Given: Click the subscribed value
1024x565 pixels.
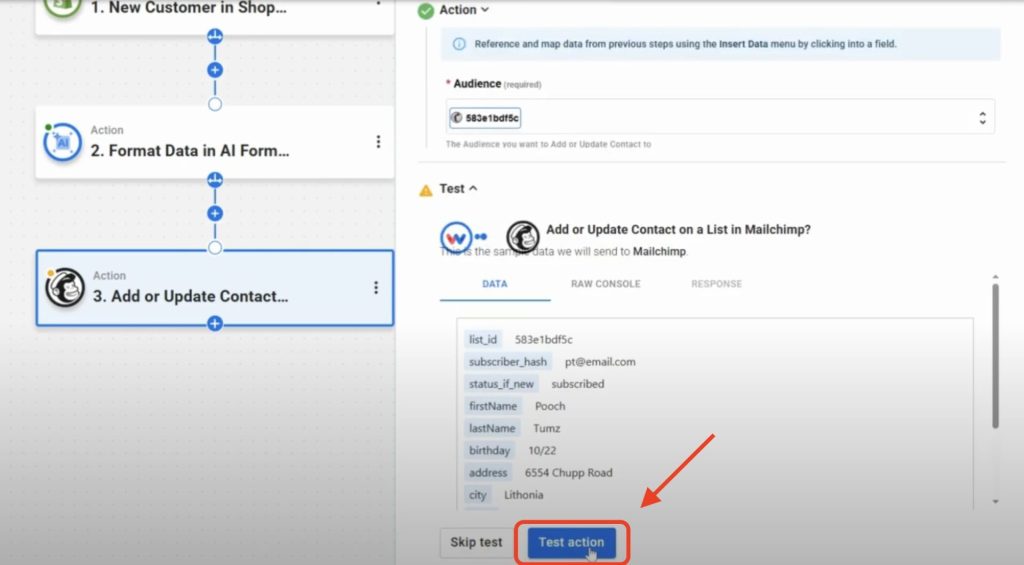Looking at the screenshot, I should 577,383.
